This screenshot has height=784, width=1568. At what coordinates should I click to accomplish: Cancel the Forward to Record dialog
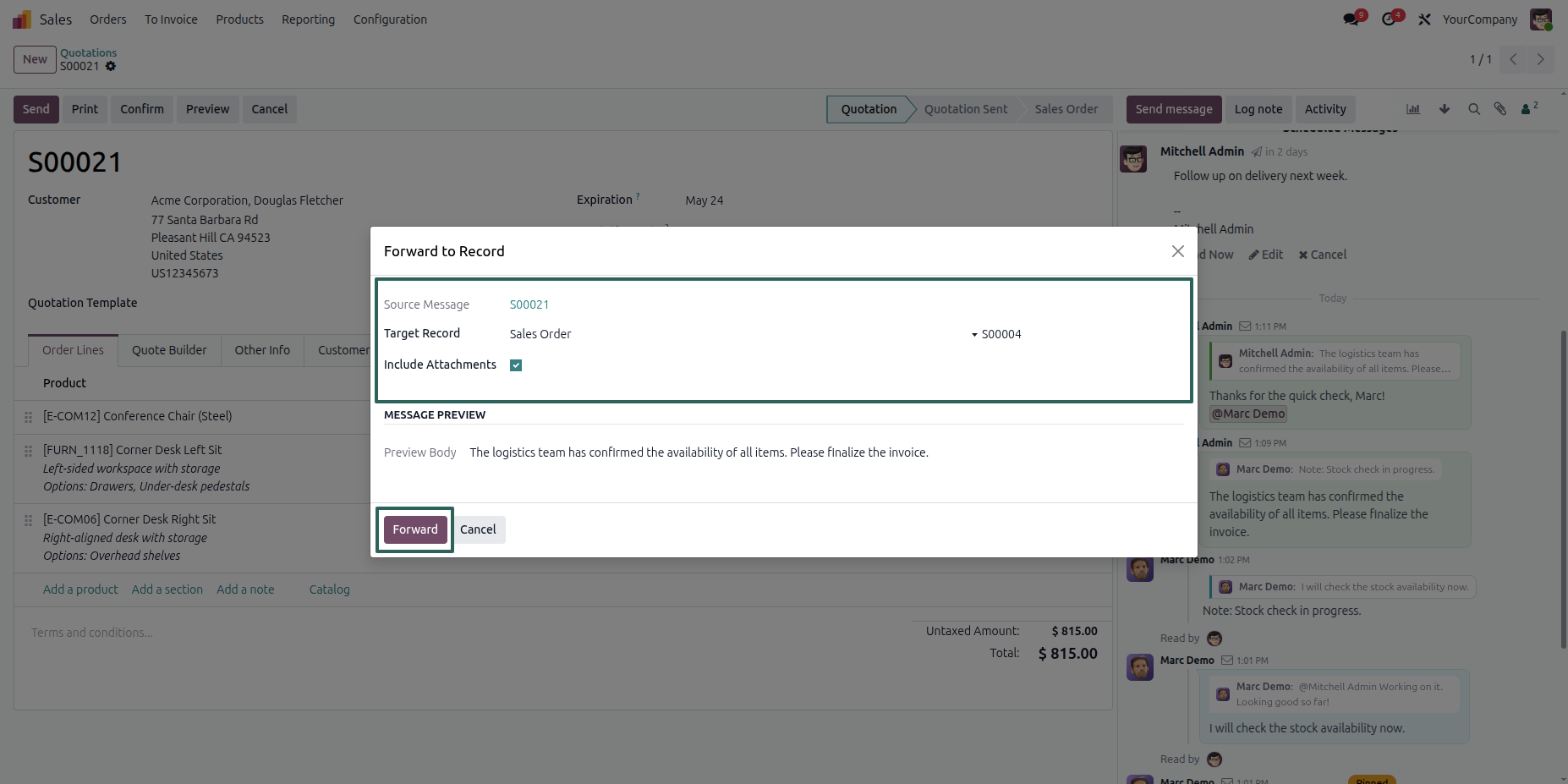tap(478, 529)
